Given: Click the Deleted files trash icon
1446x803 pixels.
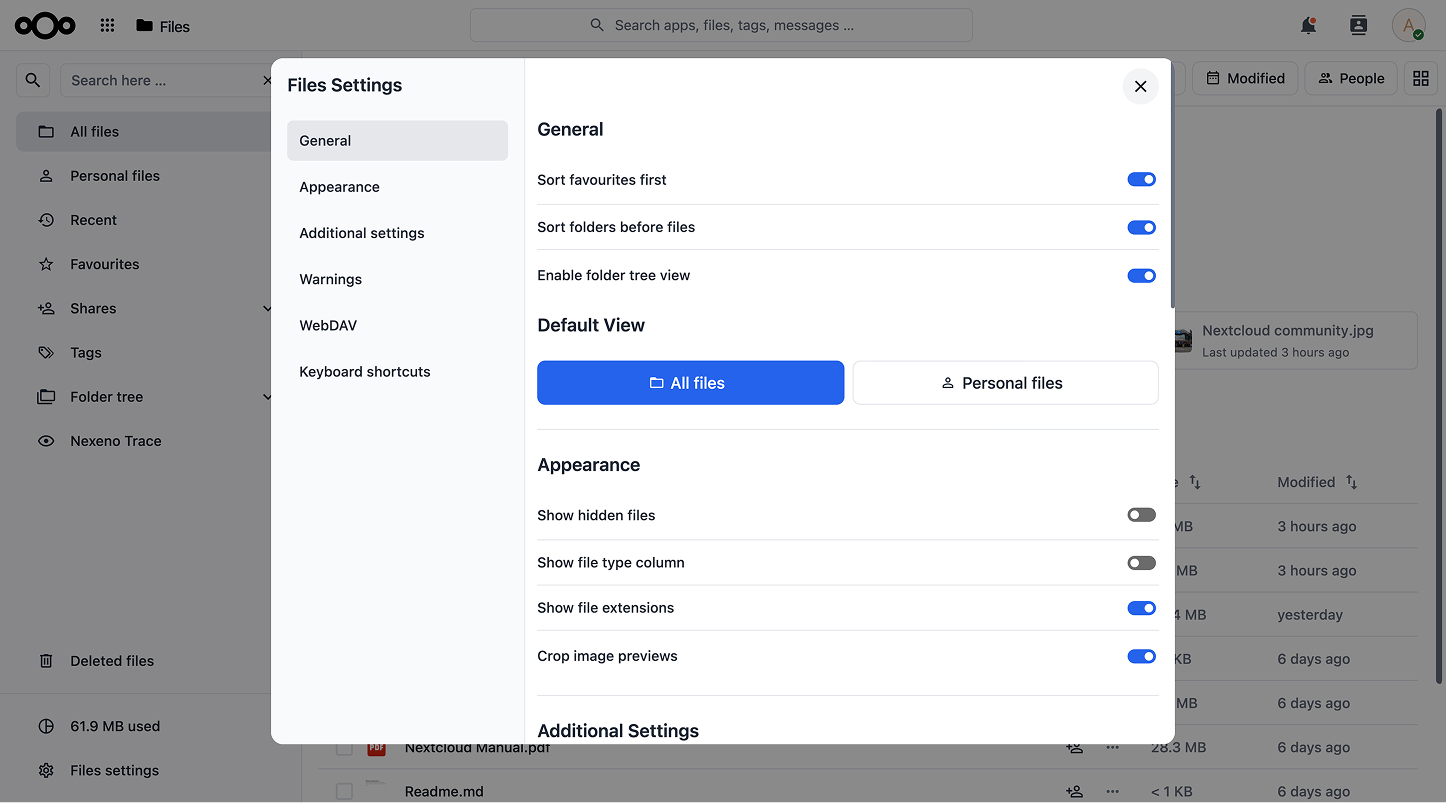Looking at the screenshot, I should click(x=46, y=661).
